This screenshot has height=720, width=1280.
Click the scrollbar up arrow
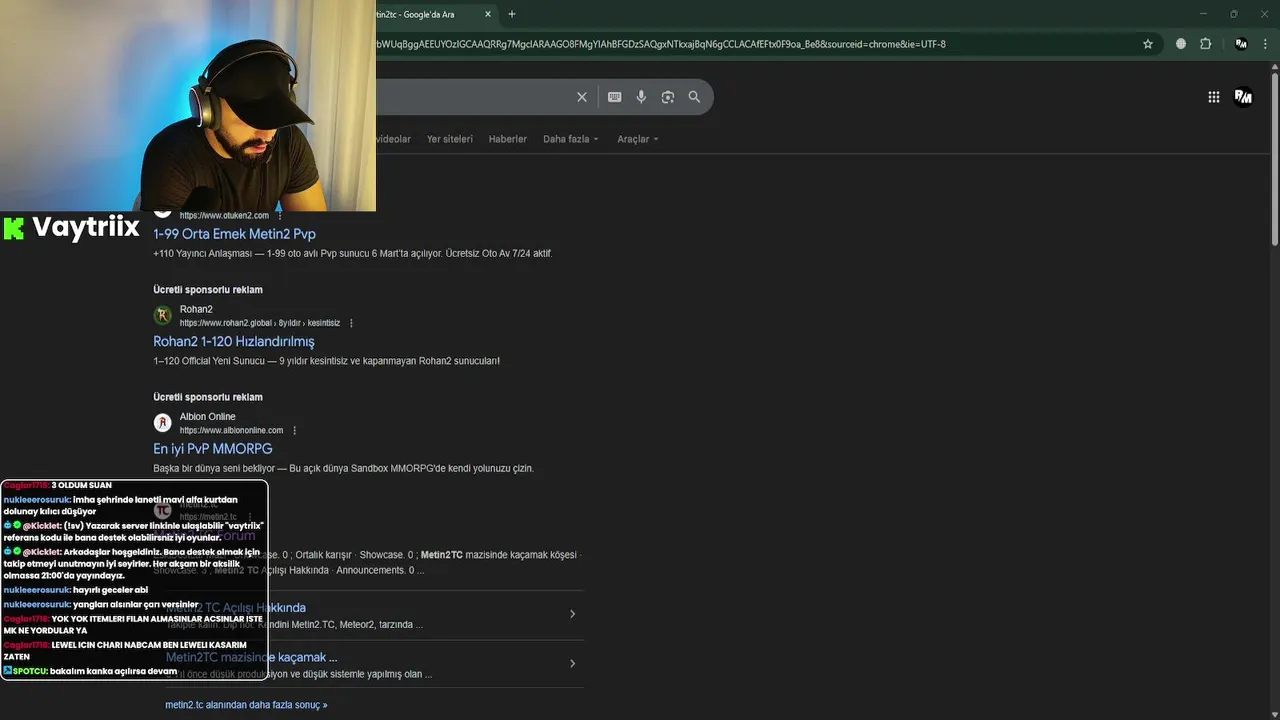(1274, 68)
